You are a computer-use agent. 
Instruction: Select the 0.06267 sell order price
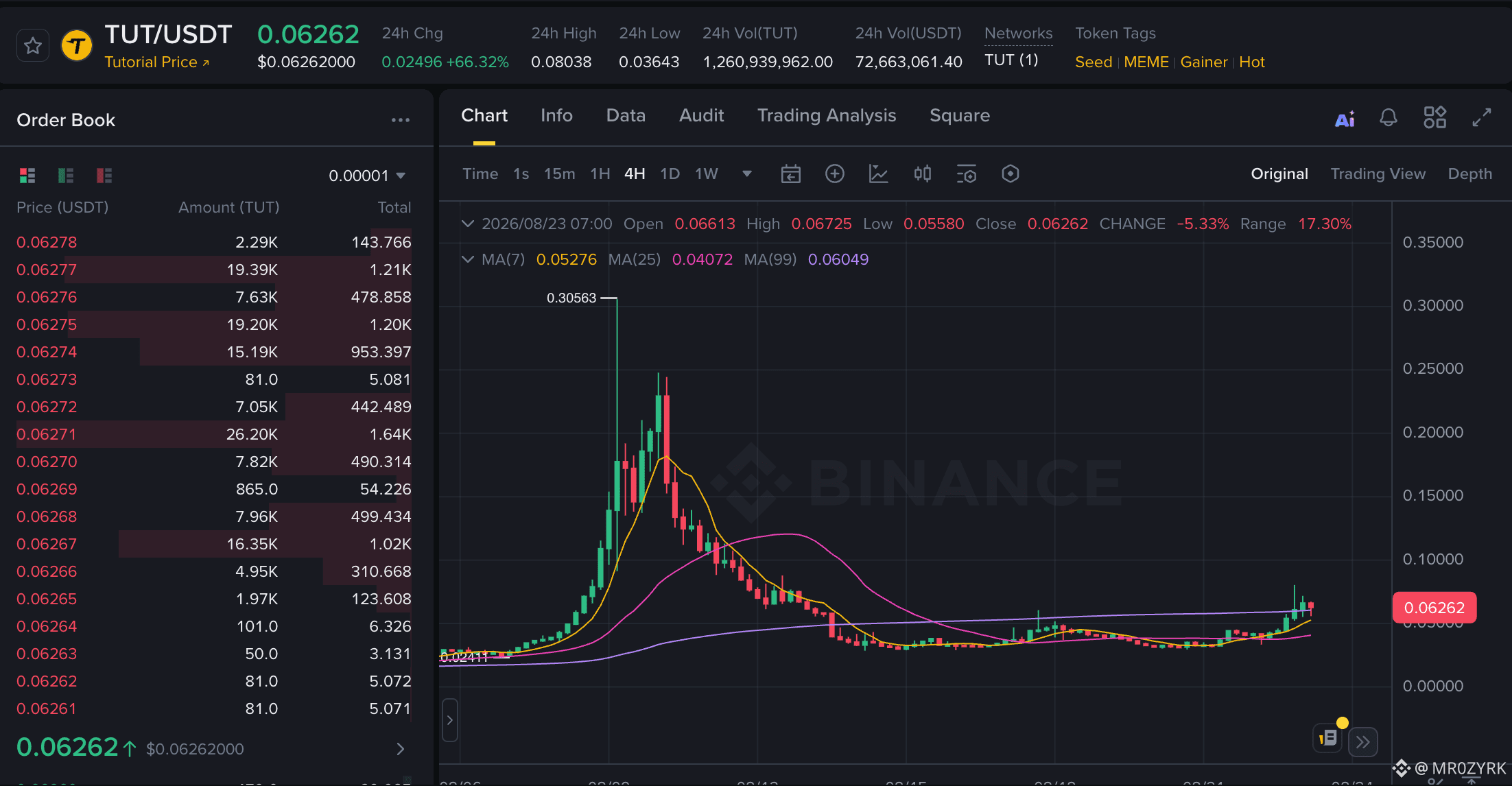(47, 544)
